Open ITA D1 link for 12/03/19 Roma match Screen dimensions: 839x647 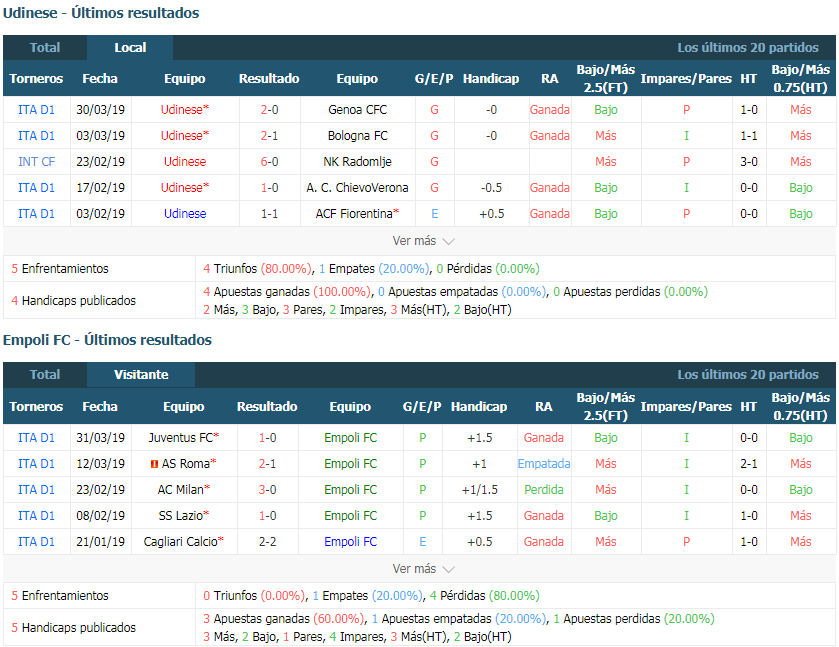[x=36, y=463]
